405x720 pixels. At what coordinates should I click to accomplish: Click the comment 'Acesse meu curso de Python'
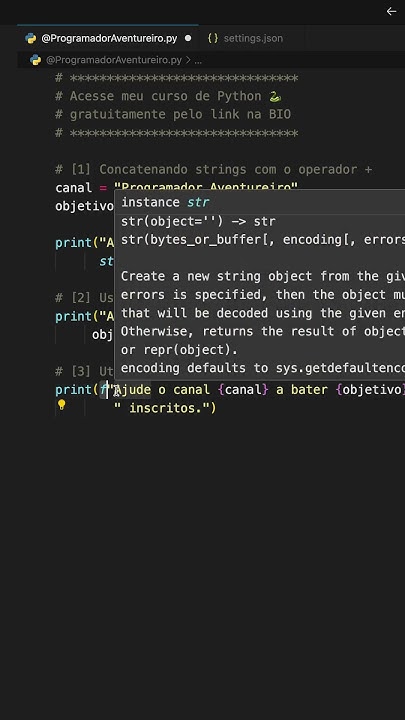[165, 96]
